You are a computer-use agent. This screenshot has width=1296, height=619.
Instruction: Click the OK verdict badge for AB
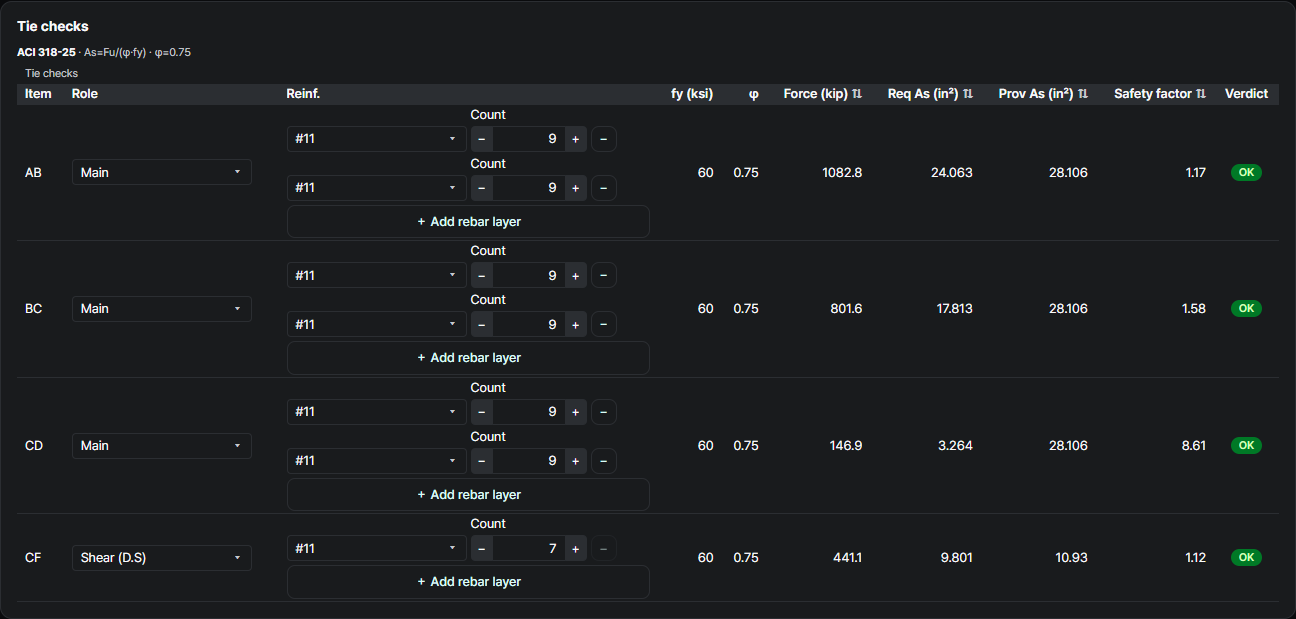pyautogui.click(x=1246, y=173)
